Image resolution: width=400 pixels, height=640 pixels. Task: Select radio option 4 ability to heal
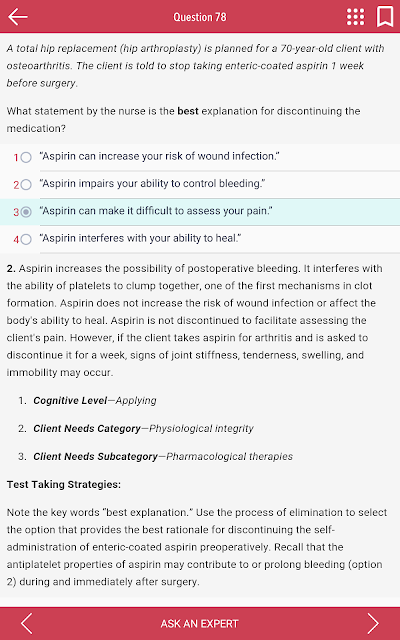[x=26, y=239]
